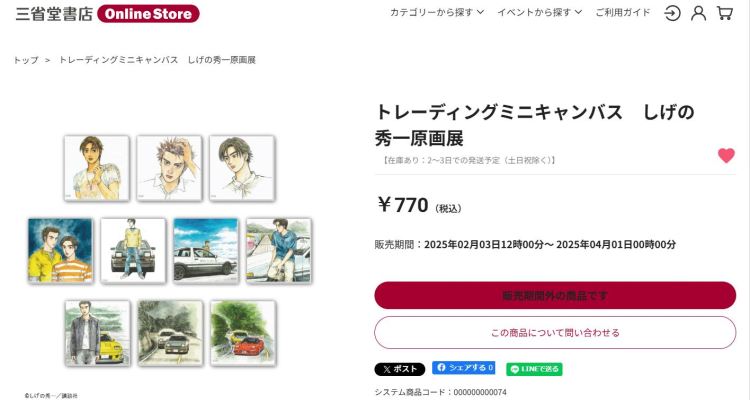
Task: View the yellow car canvas thumbnail
Action: (x=97, y=333)
